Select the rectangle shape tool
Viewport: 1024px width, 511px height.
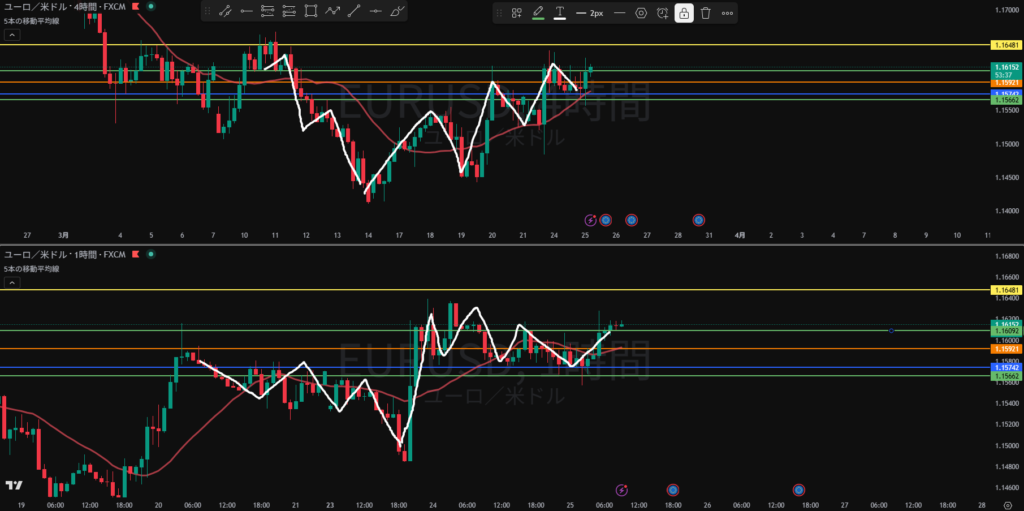[x=311, y=13]
